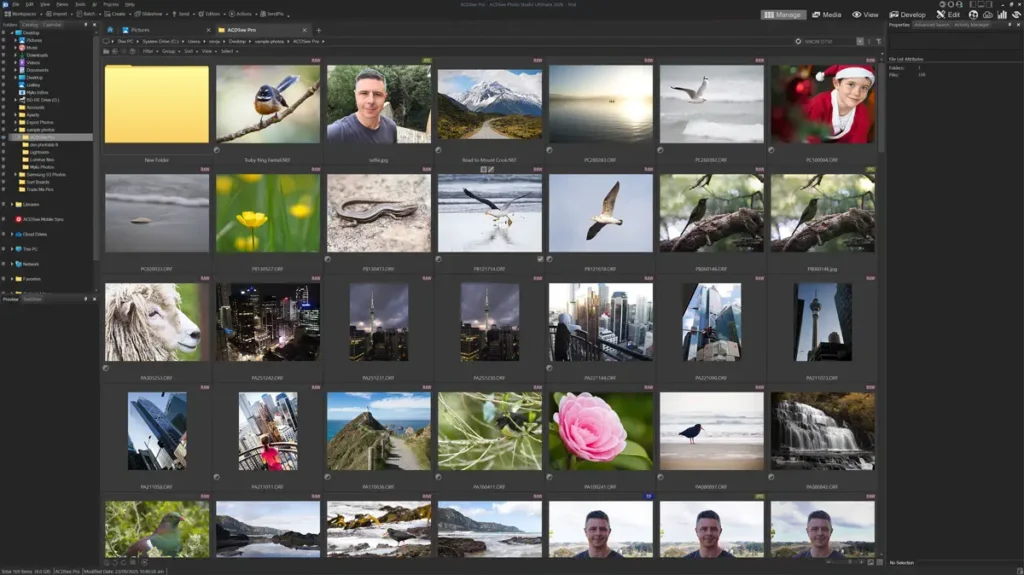Open the Batch dropdown

[88, 14]
